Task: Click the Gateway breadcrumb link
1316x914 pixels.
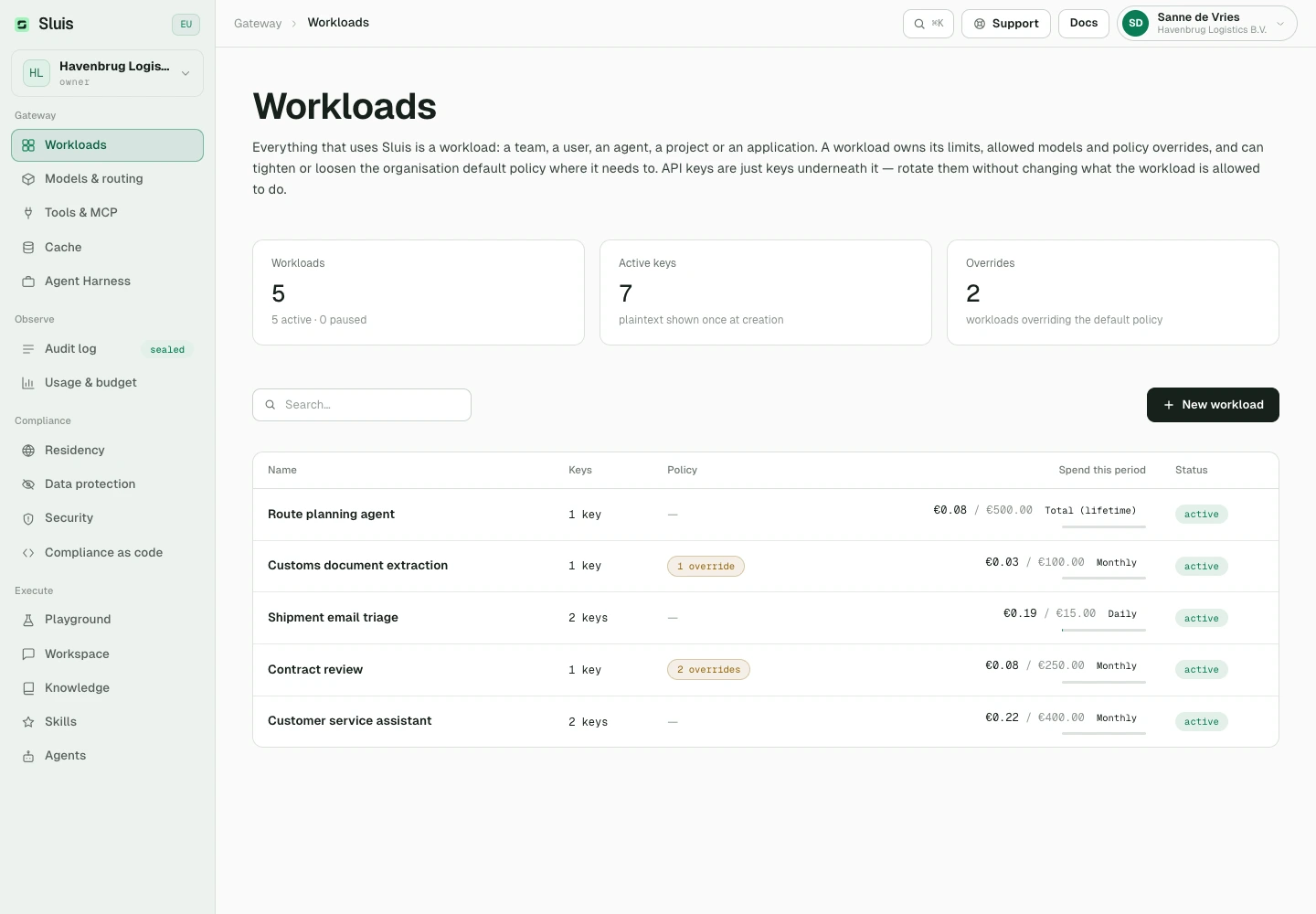Action: [258, 24]
